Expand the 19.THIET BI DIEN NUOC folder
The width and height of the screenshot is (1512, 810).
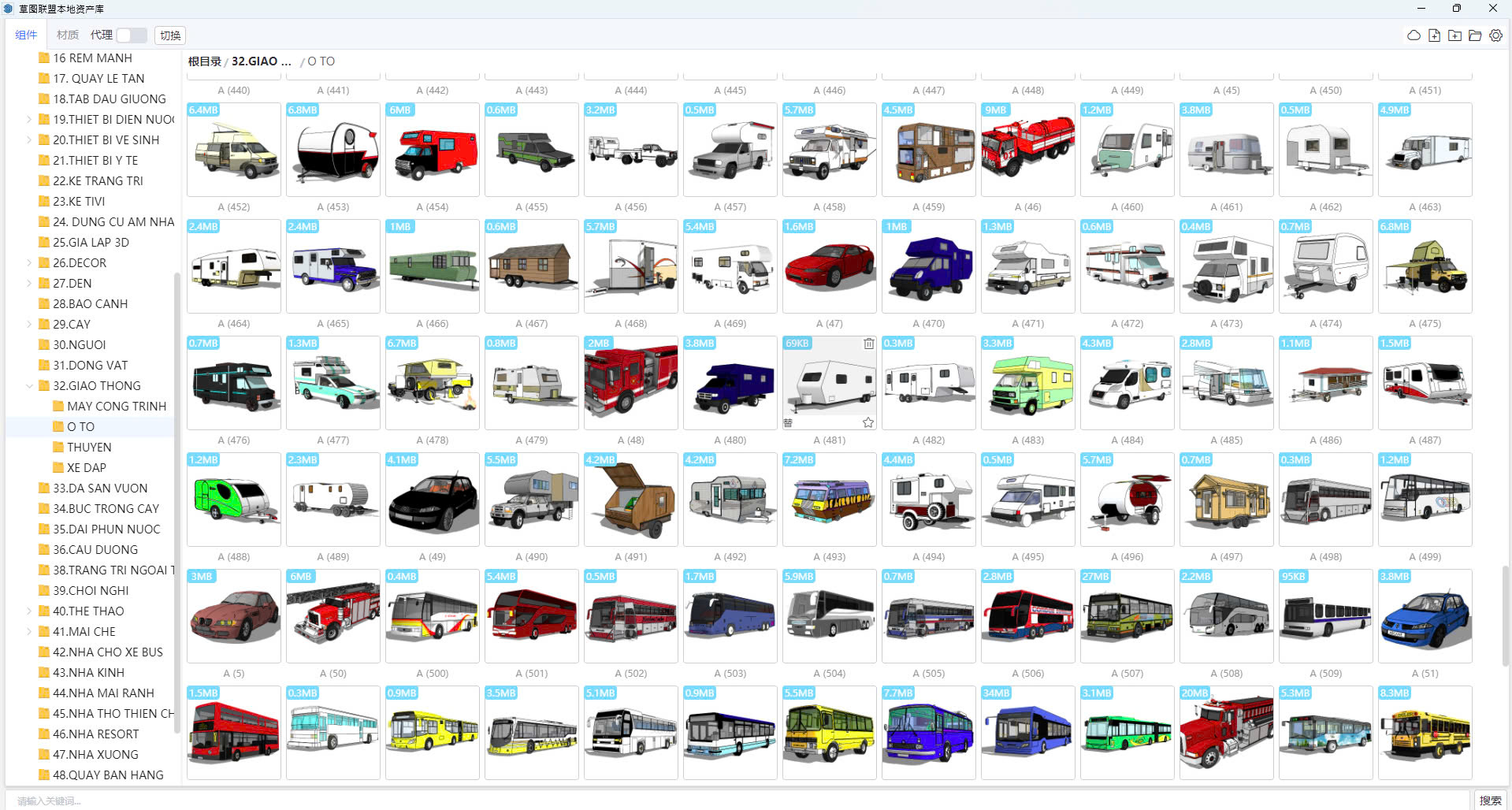click(x=29, y=120)
